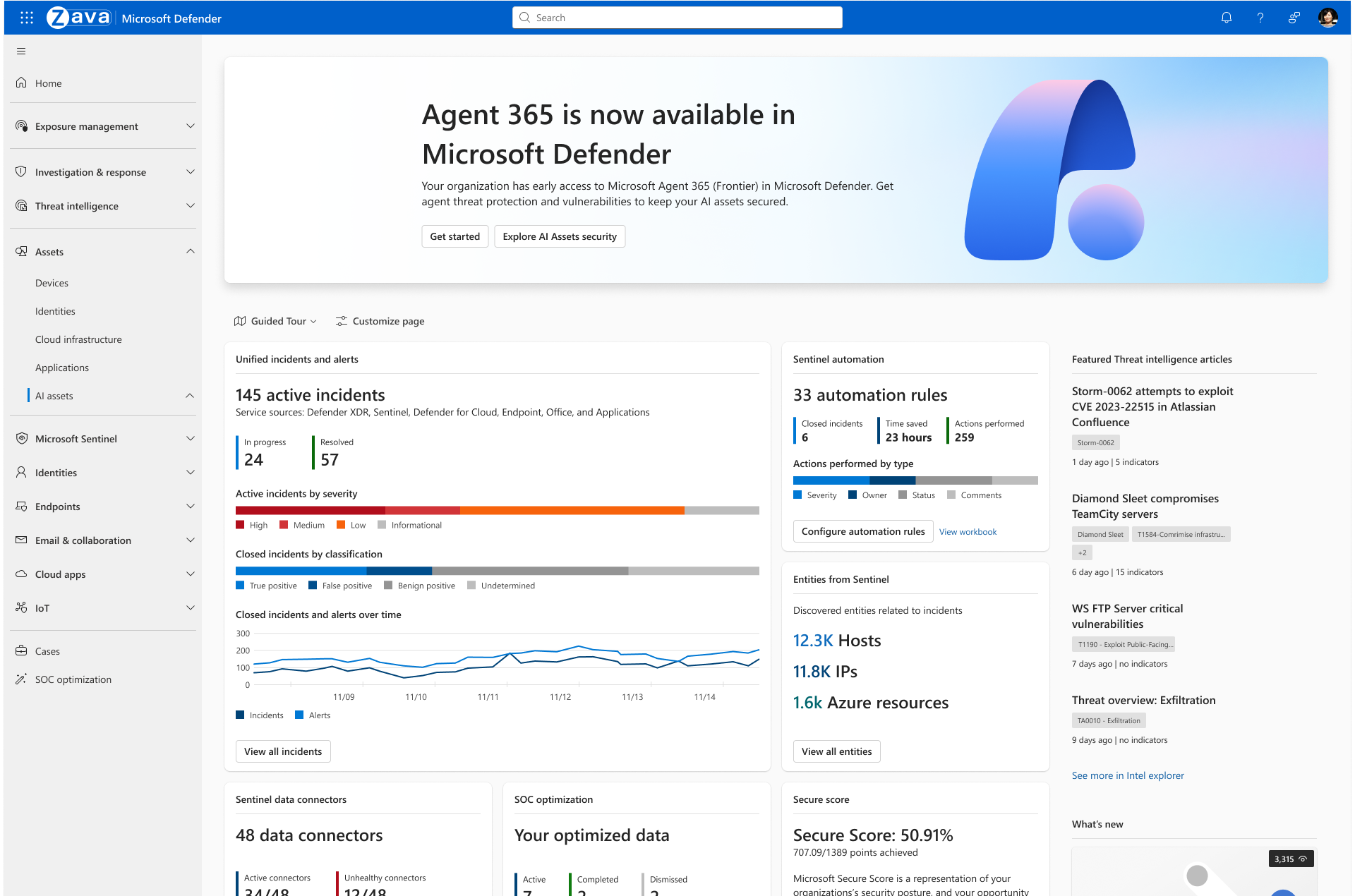Click the active incidents severity bar
Image resolution: width=1355 pixels, height=896 pixels.
[x=498, y=510]
